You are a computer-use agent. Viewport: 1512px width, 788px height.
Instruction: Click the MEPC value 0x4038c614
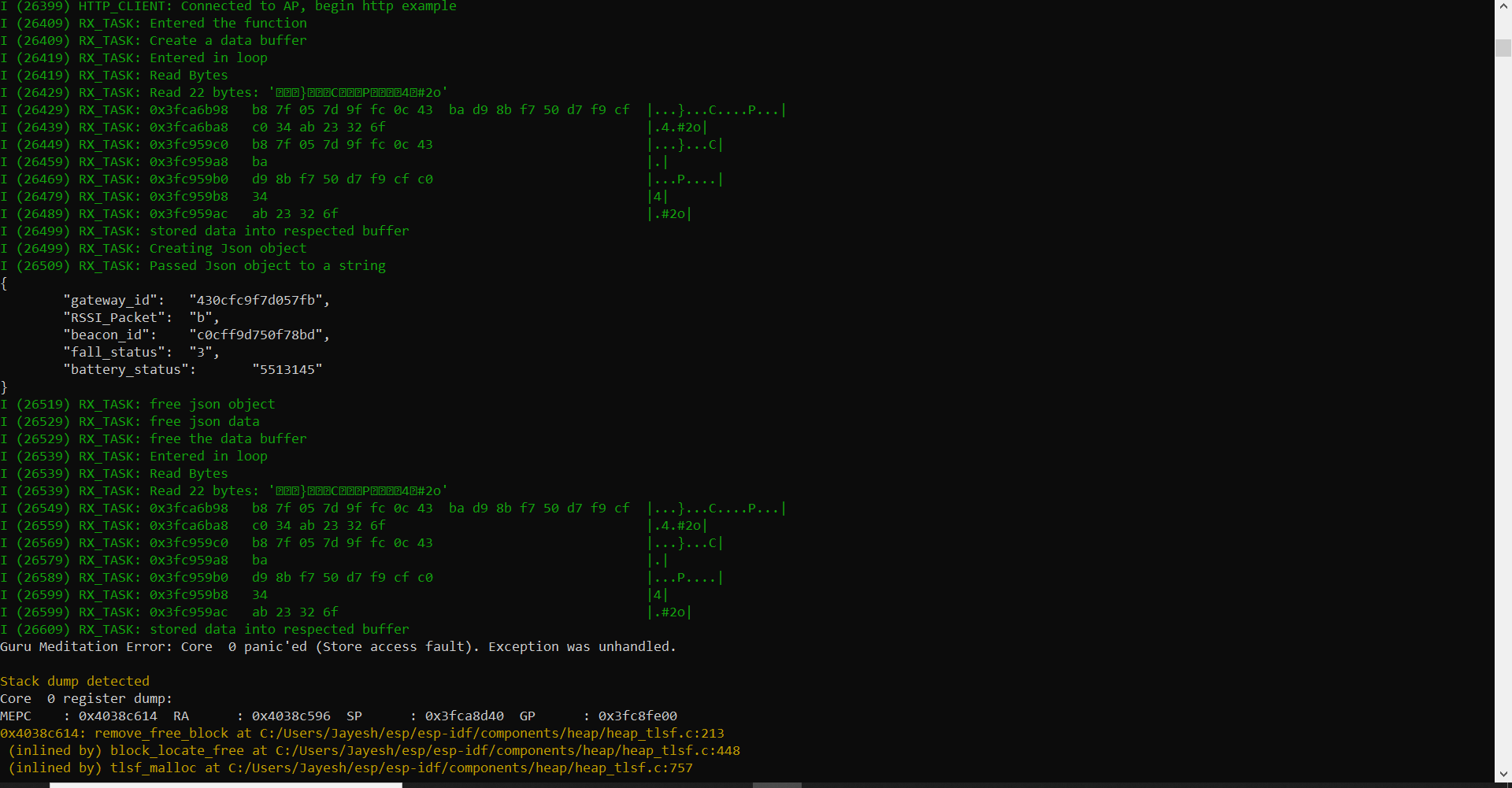point(118,716)
